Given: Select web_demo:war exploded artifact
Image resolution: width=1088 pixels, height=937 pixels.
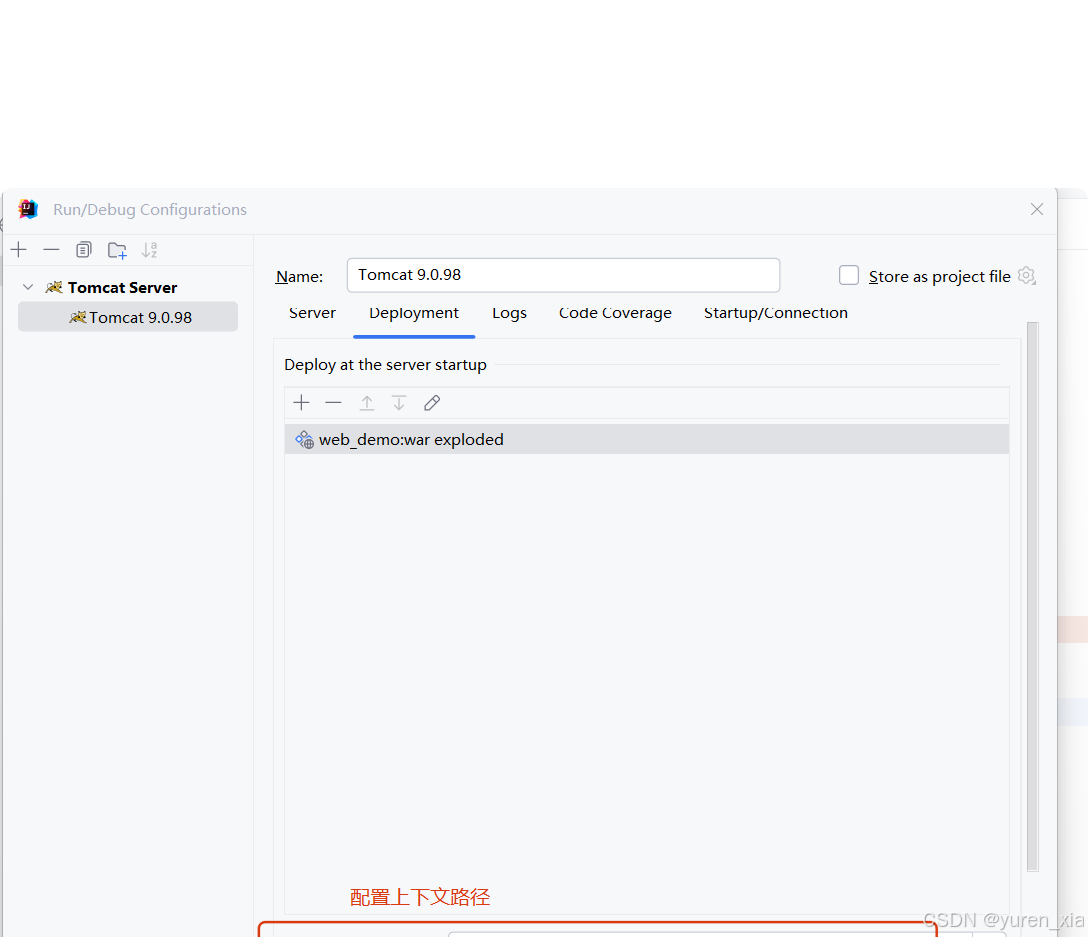Looking at the screenshot, I should (647, 439).
